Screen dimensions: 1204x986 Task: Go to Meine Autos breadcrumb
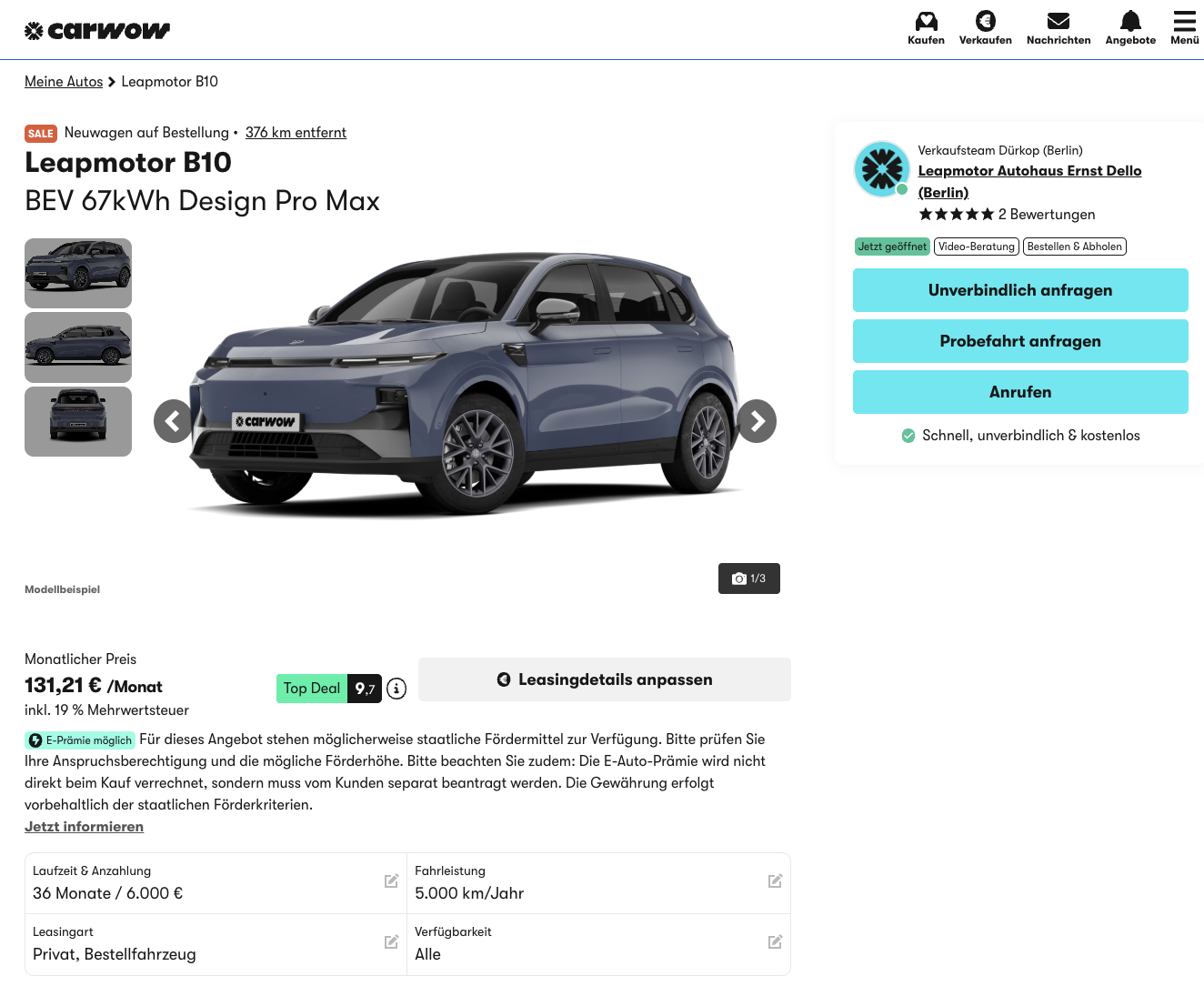pyautogui.click(x=64, y=82)
